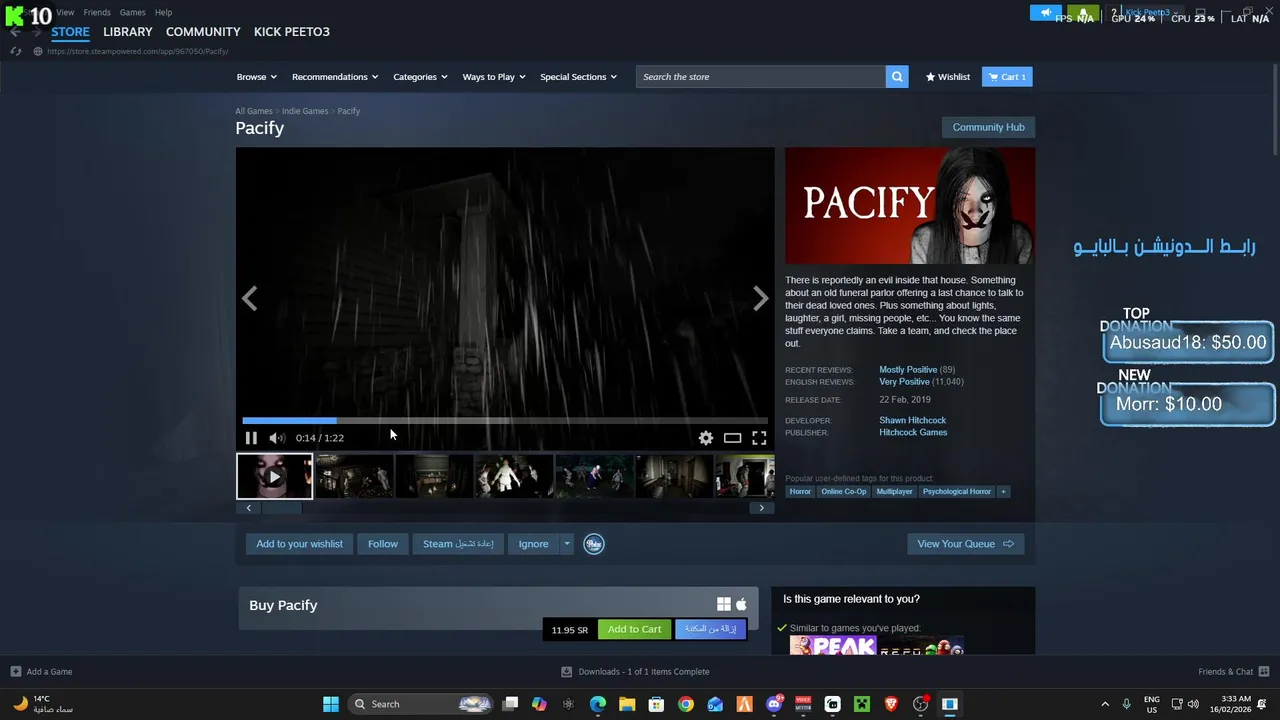This screenshot has width=1280, height=720.
Task: Click the Pacify capsule header image
Action: tap(910, 205)
